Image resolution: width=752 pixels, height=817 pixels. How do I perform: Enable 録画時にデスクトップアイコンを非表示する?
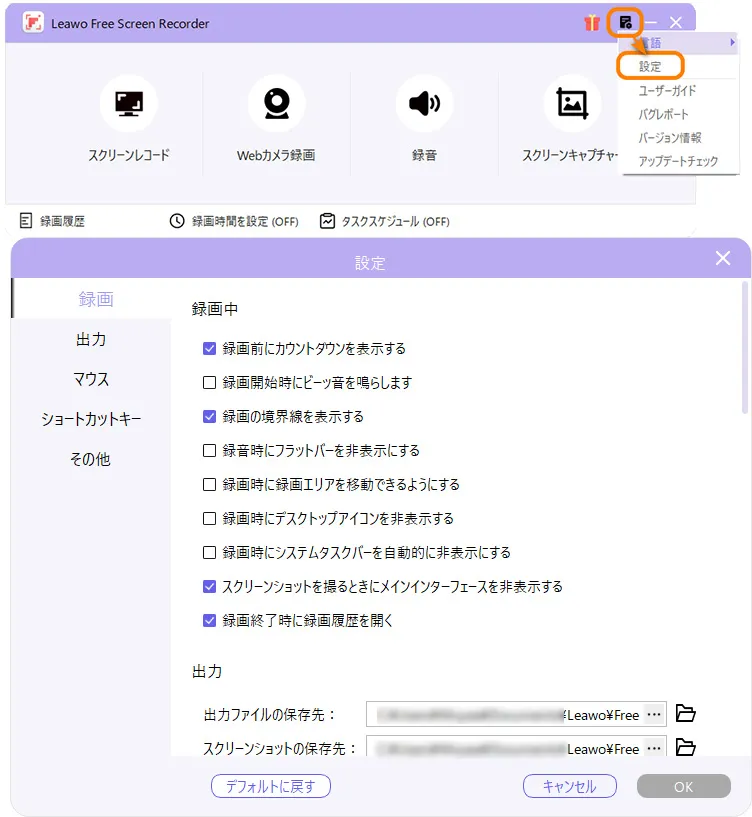point(209,518)
